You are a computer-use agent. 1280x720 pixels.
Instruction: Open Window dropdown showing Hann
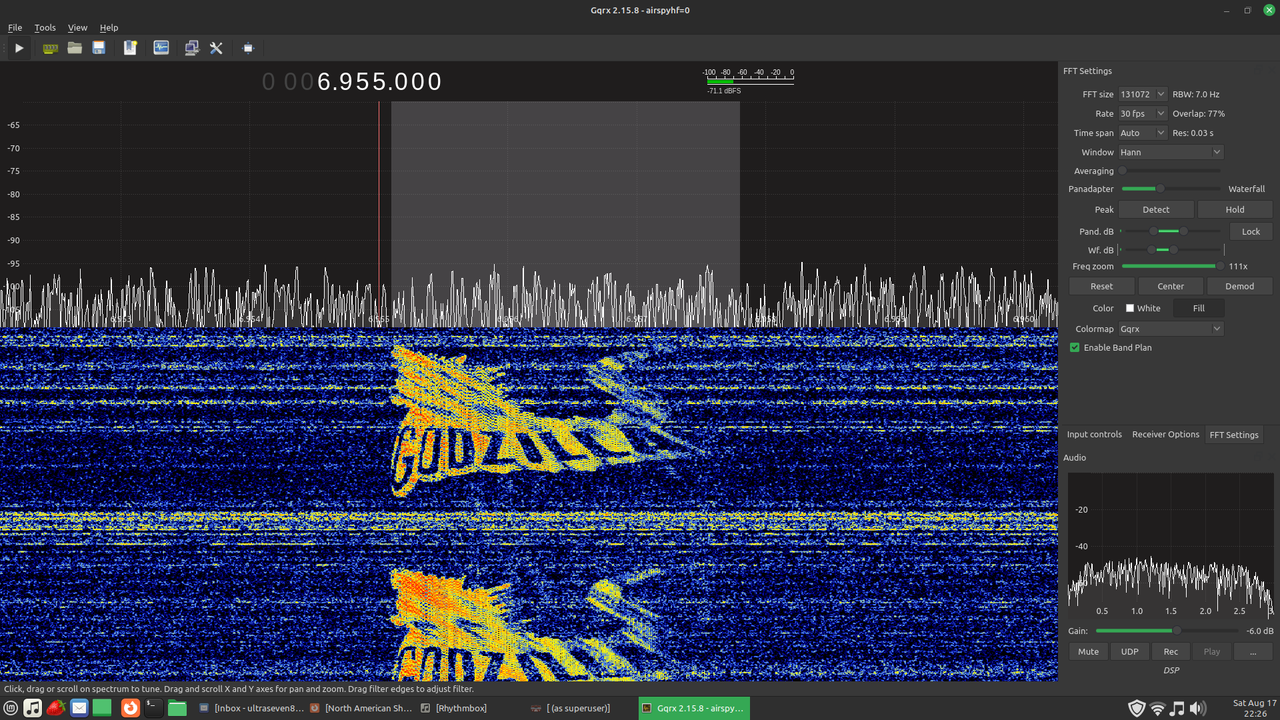pos(1171,152)
